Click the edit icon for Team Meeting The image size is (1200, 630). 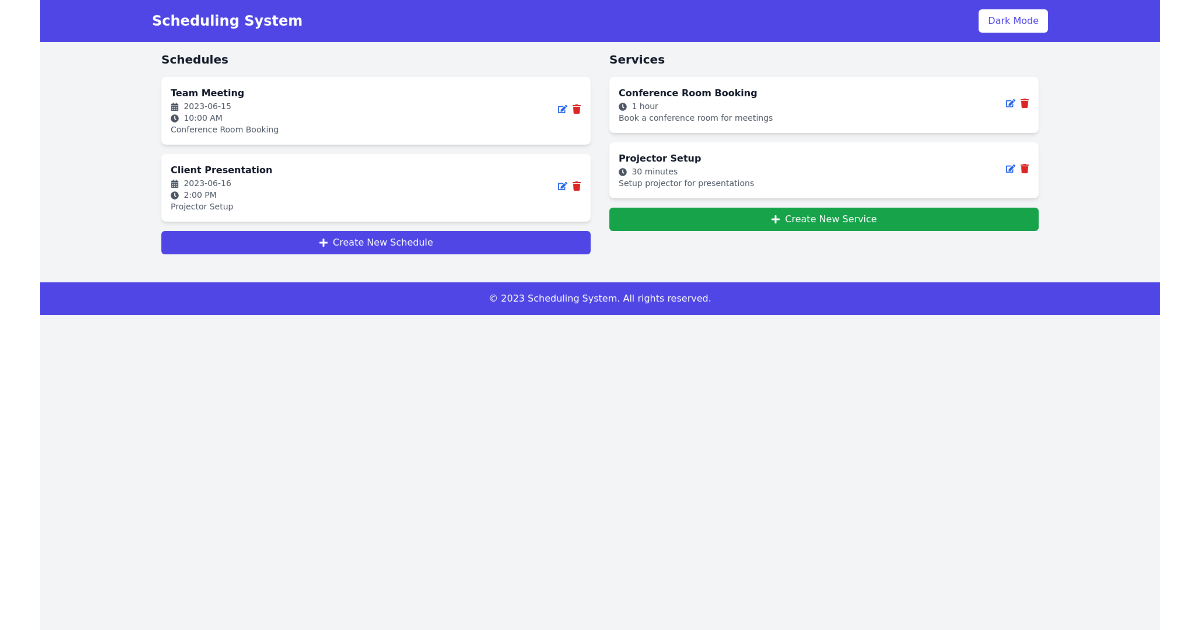(563, 110)
